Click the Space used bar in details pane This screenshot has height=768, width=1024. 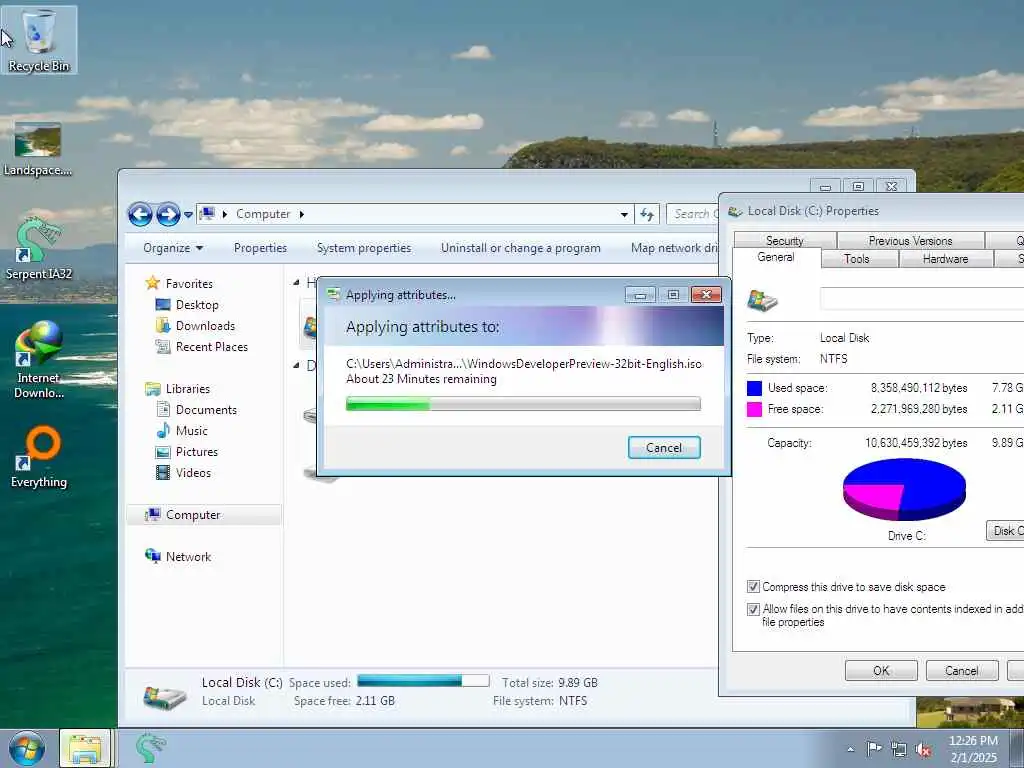coord(423,681)
